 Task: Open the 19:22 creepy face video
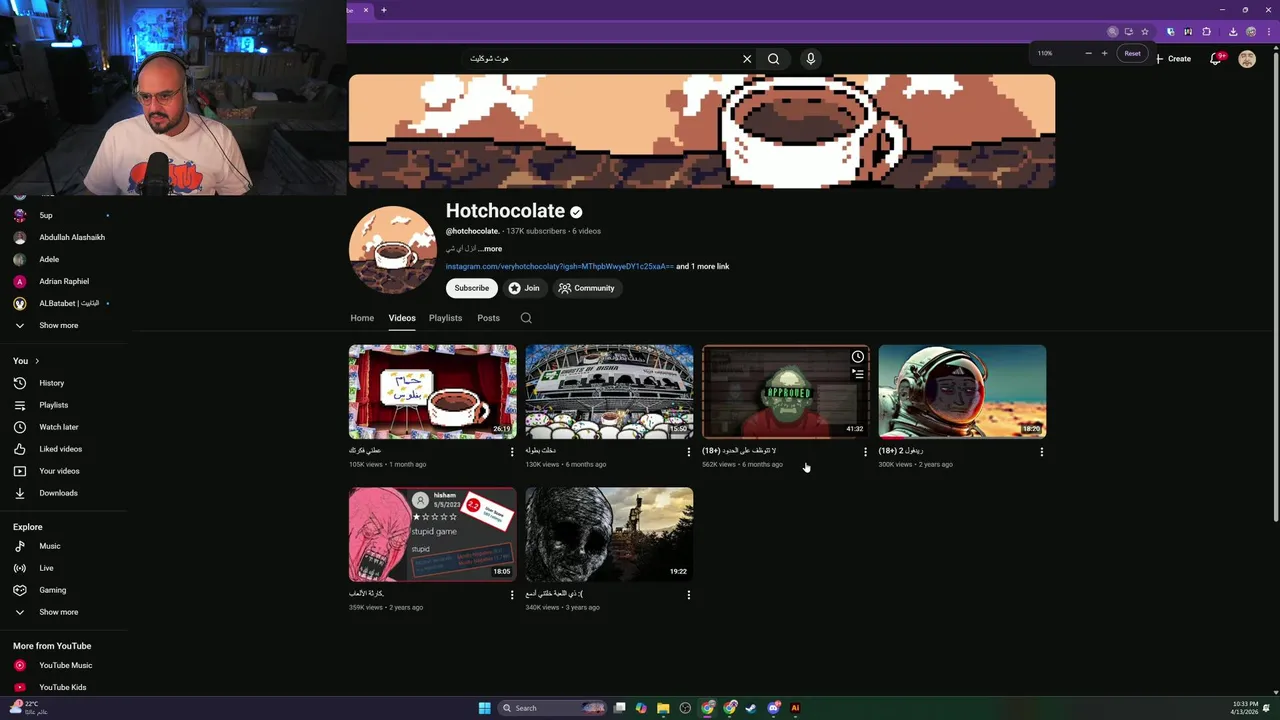609,534
